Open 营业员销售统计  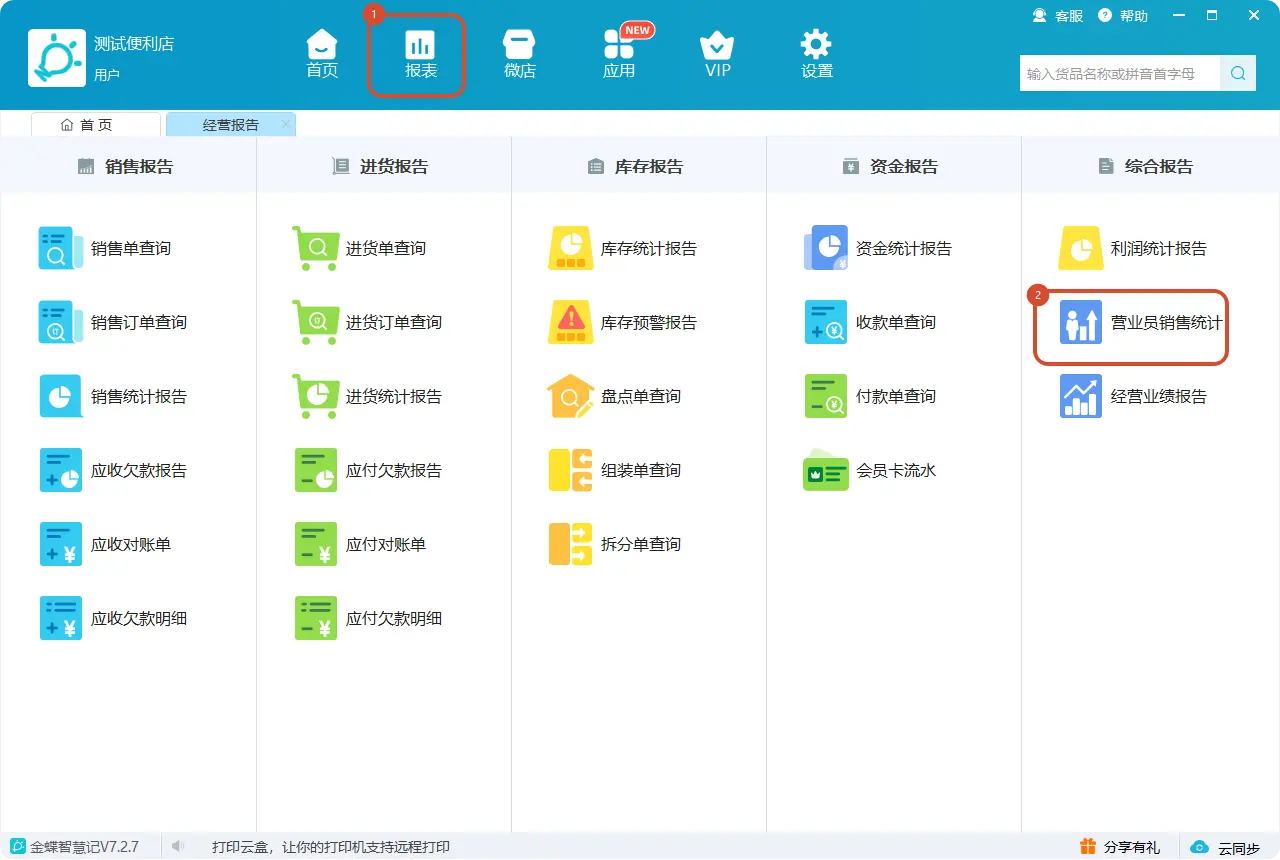tap(1140, 322)
